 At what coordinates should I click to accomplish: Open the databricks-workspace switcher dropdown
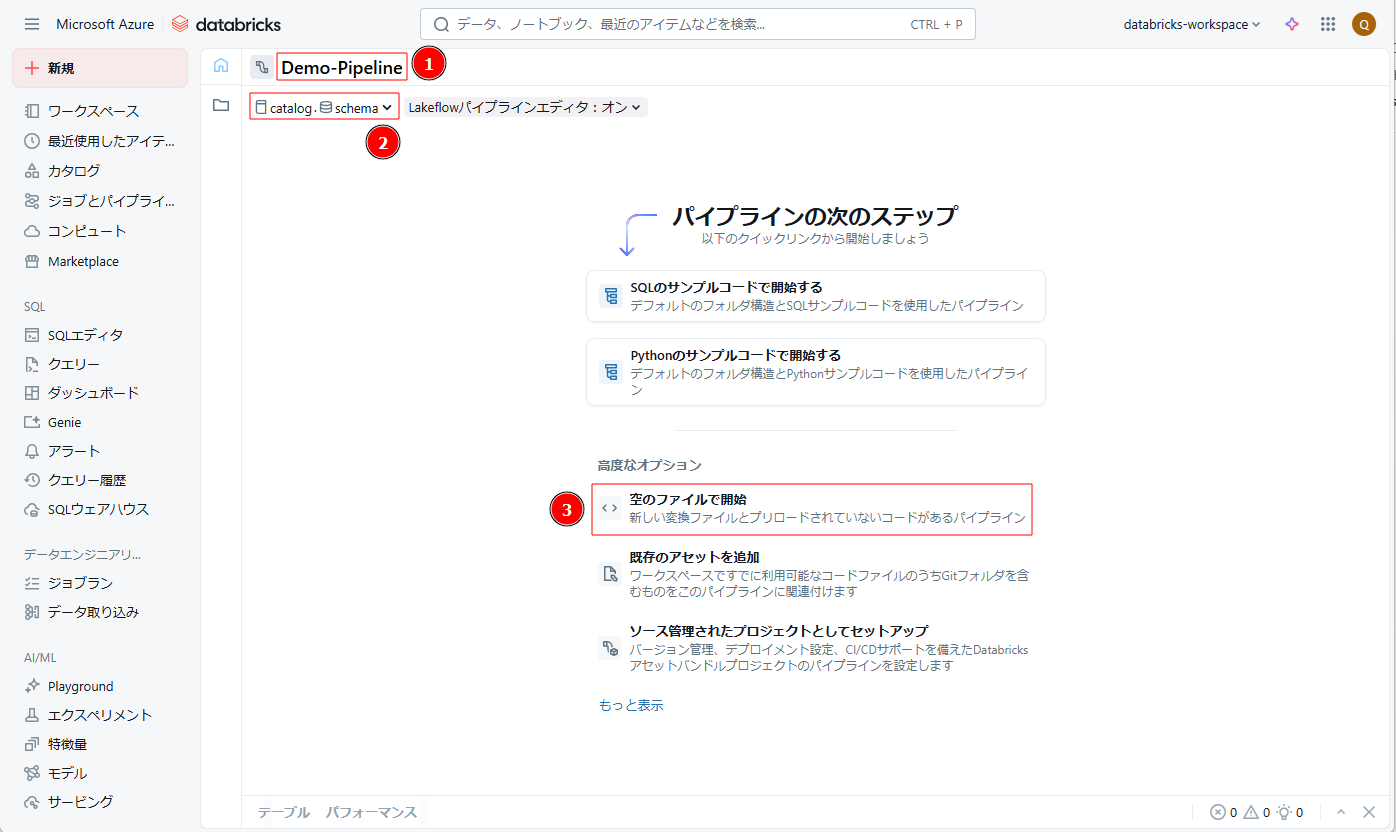click(x=1192, y=24)
